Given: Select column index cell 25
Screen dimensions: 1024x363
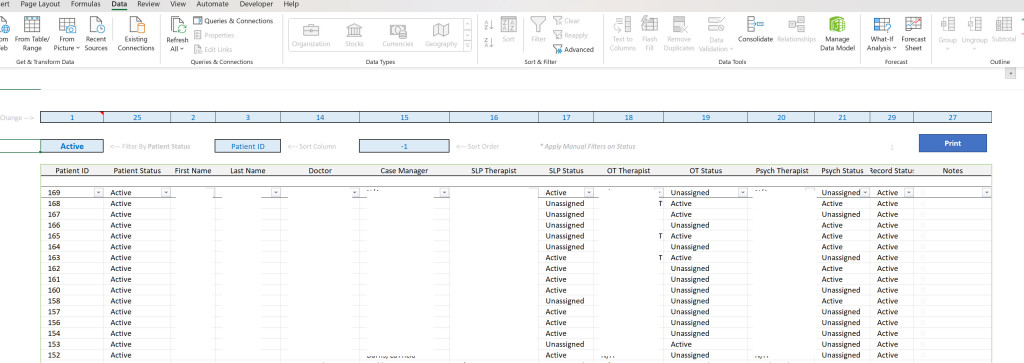Looking at the screenshot, I should [x=137, y=118].
